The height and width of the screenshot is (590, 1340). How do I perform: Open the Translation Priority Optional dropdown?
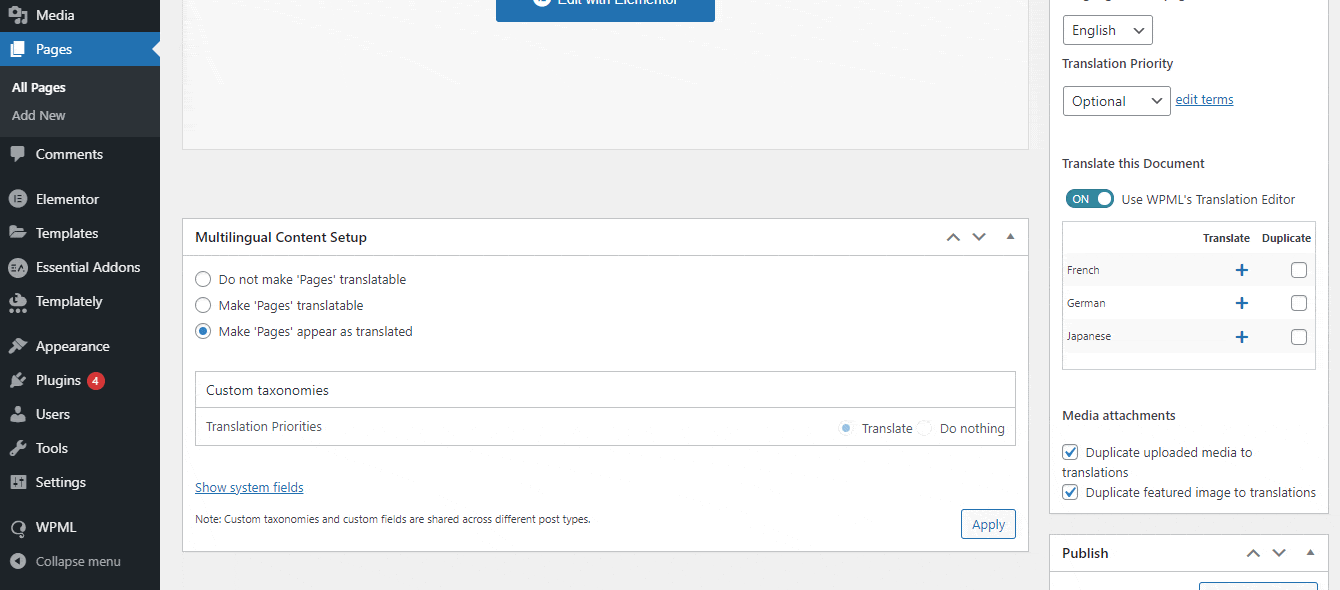1116,100
